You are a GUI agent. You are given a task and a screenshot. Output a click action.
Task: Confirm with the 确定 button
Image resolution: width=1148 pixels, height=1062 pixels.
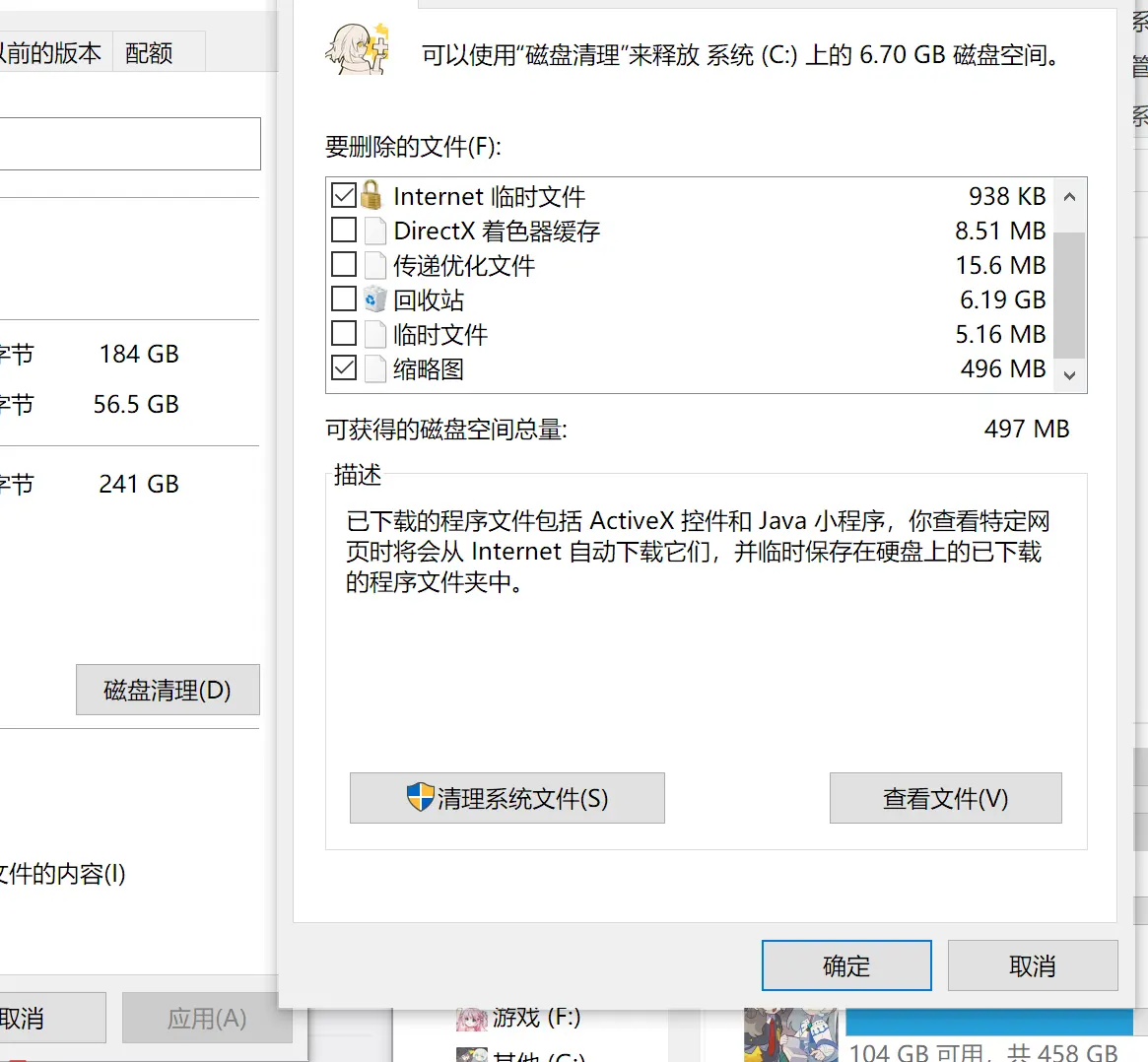[846, 965]
